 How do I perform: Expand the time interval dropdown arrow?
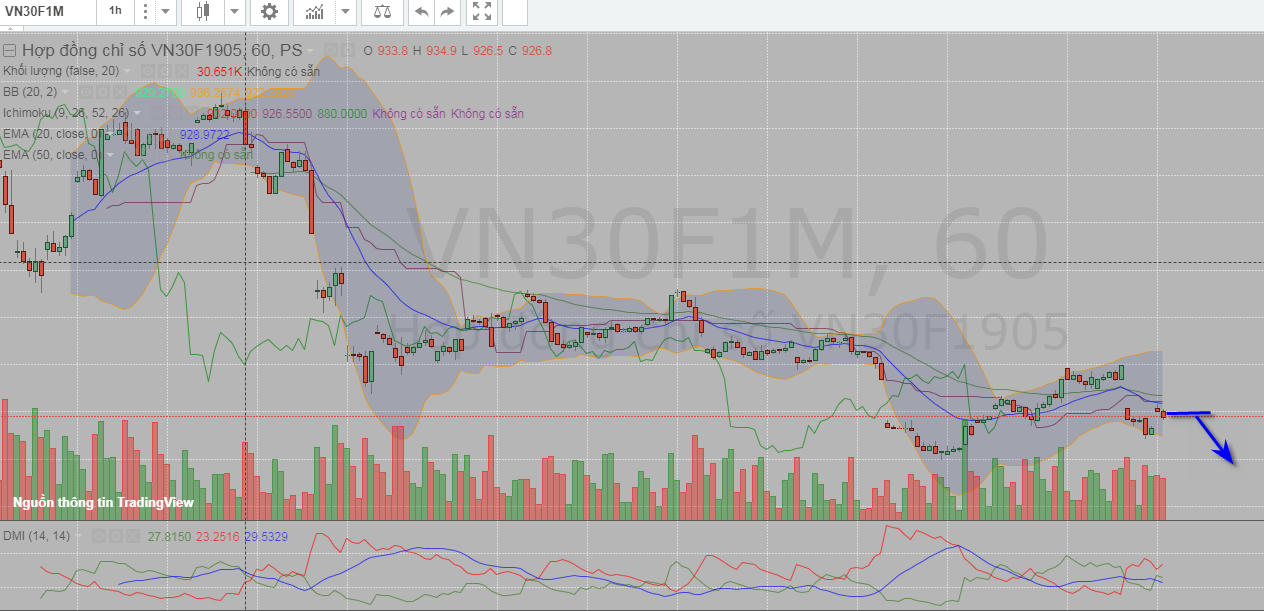165,12
